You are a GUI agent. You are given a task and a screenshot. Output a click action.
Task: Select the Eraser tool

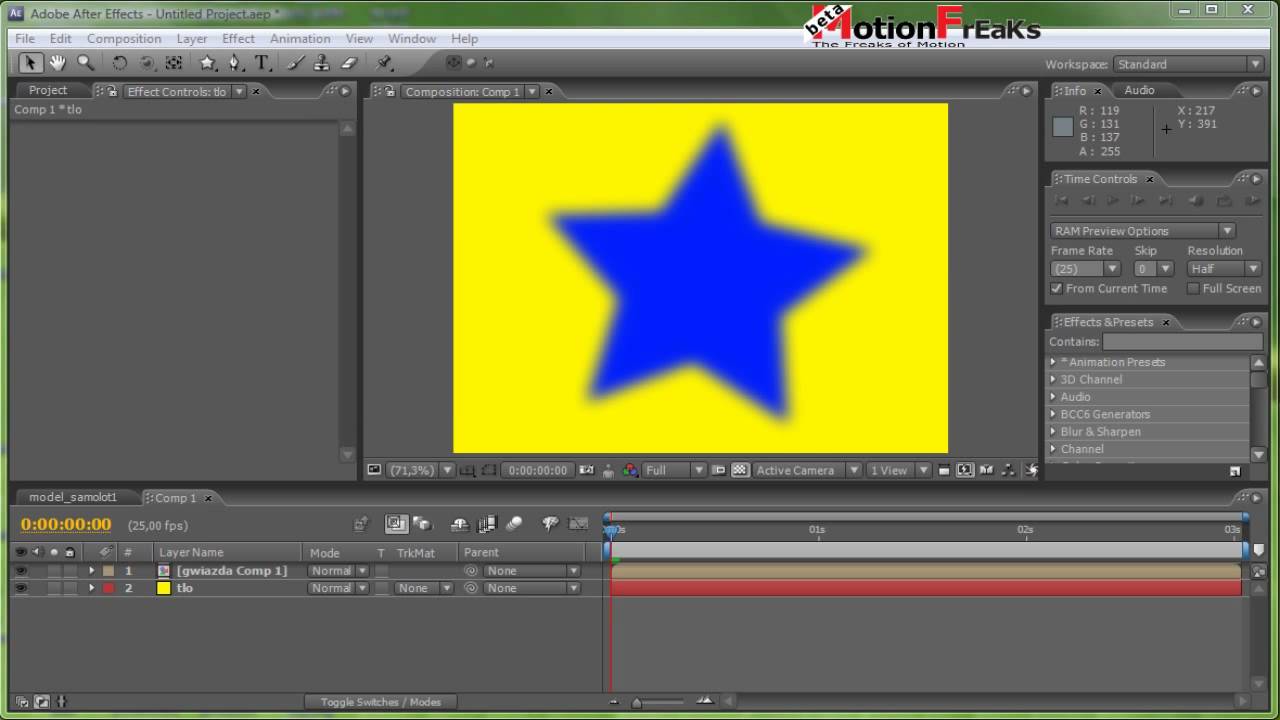(x=349, y=63)
